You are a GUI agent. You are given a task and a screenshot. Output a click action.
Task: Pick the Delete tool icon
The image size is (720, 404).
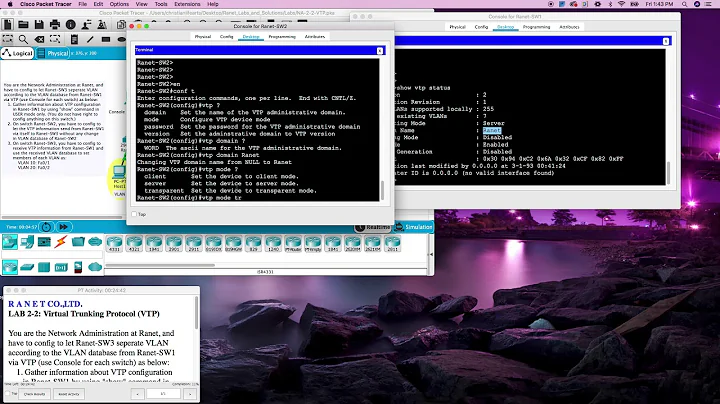click(x=39, y=39)
